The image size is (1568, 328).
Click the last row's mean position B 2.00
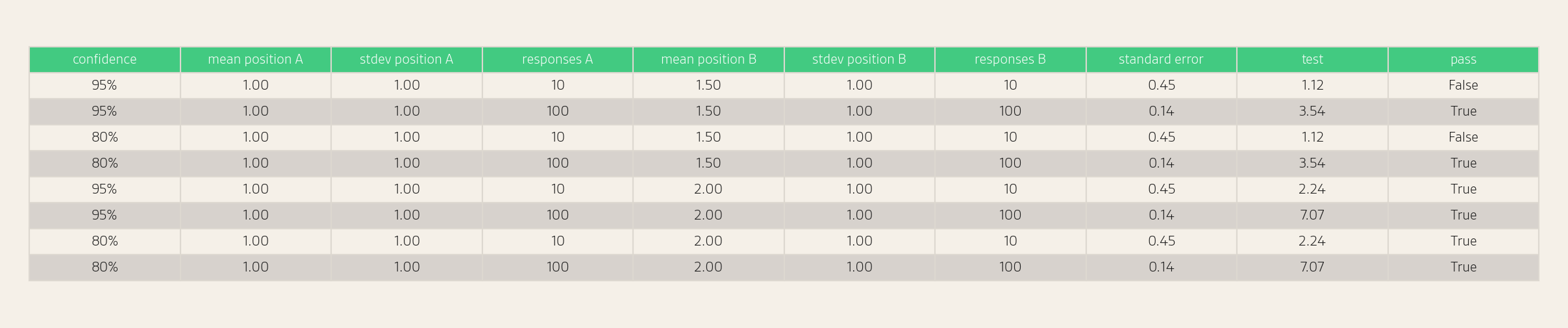pyautogui.click(x=708, y=268)
